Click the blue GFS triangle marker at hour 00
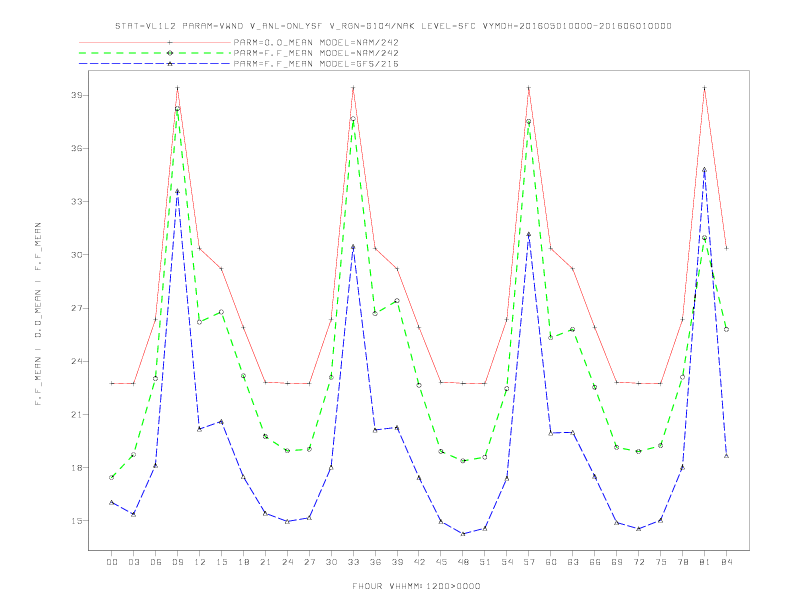 [x=112, y=502]
